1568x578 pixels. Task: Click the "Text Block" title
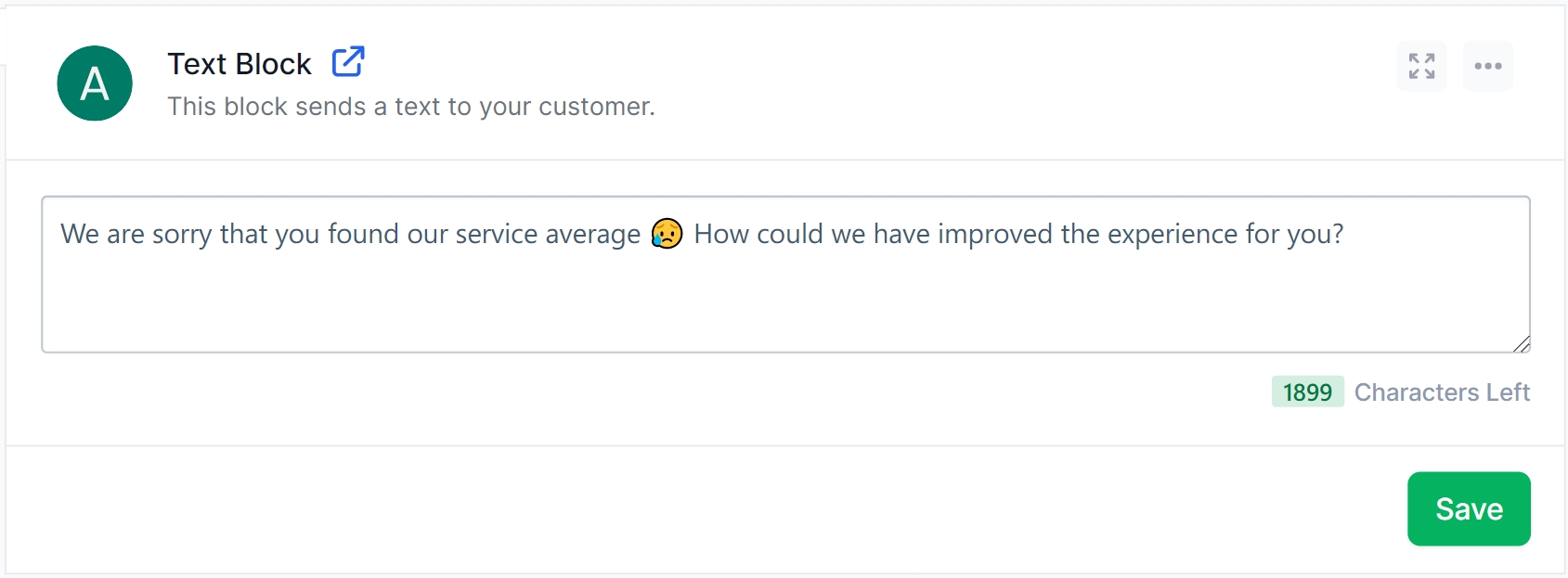click(239, 64)
